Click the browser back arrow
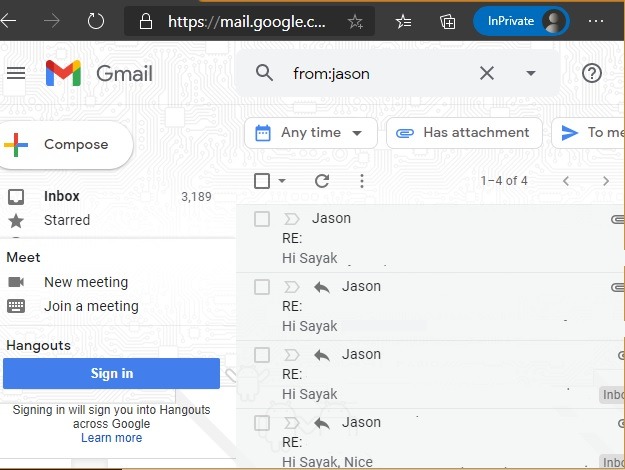Image resolution: width=625 pixels, height=470 pixels. click(x=8, y=20)
